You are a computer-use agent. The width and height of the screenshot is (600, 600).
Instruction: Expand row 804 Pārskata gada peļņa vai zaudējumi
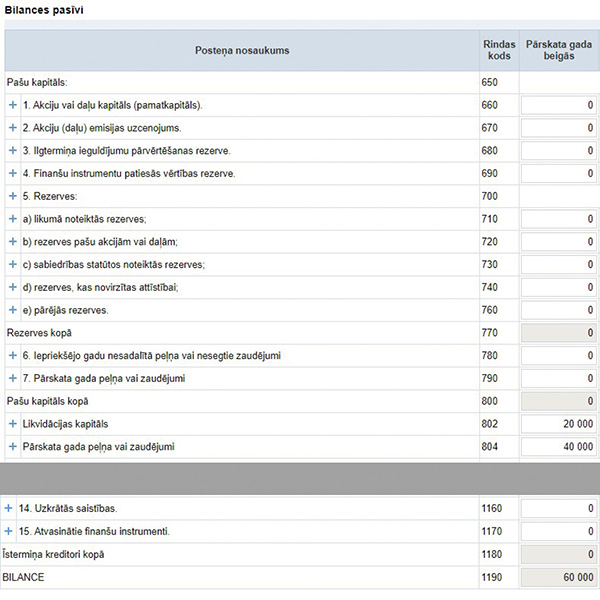coord(13,447)
